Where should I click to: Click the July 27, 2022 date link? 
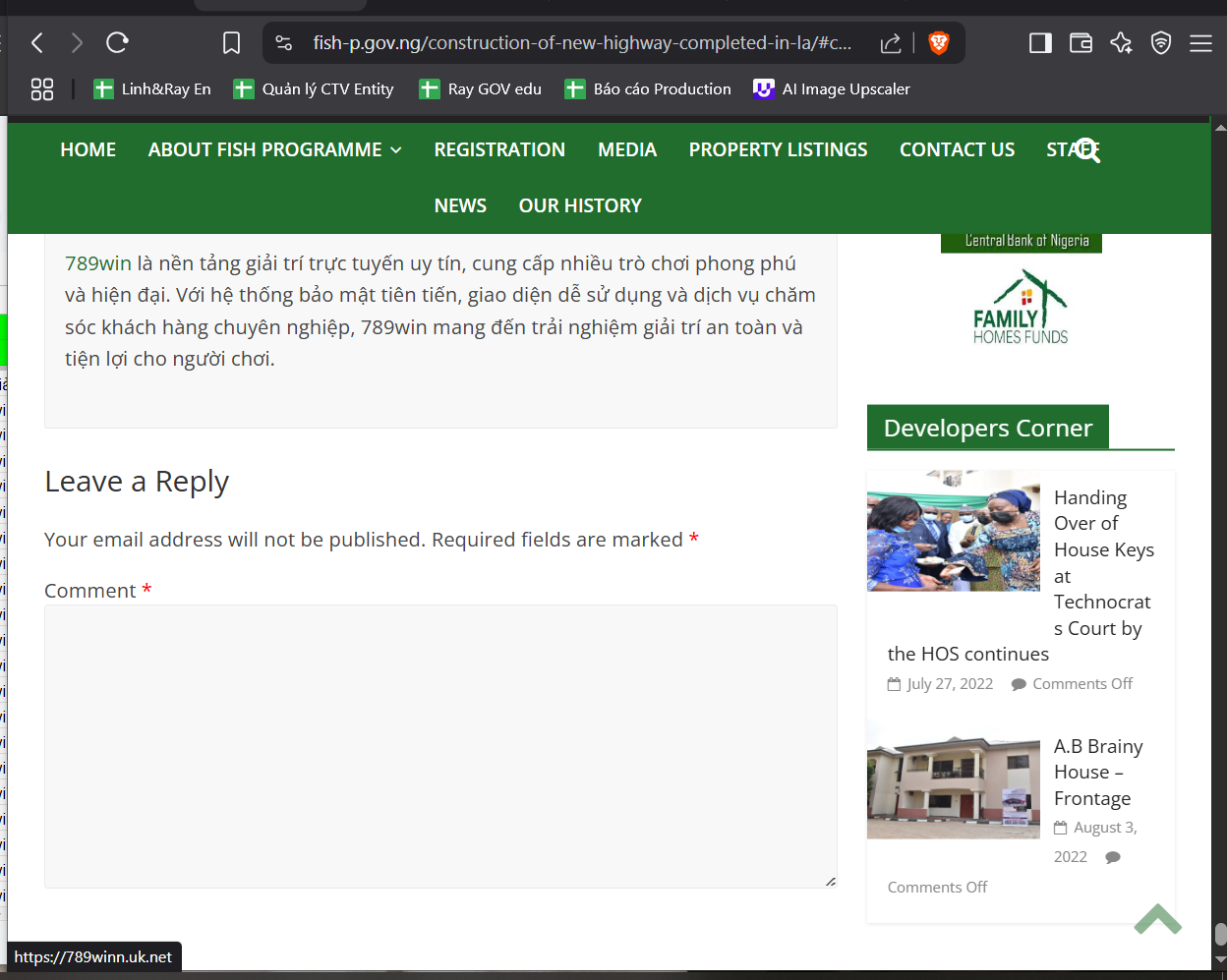pyautogui.click(x=950, y=684)
